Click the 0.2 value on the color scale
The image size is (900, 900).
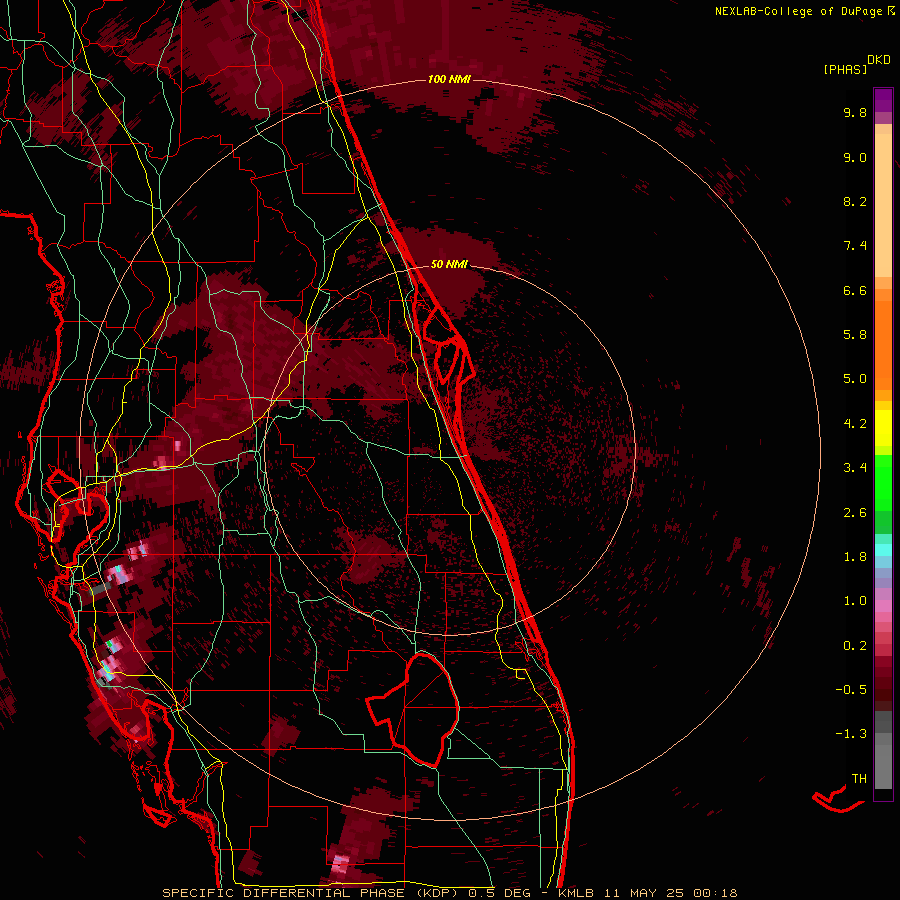click(x=855, y=646)
